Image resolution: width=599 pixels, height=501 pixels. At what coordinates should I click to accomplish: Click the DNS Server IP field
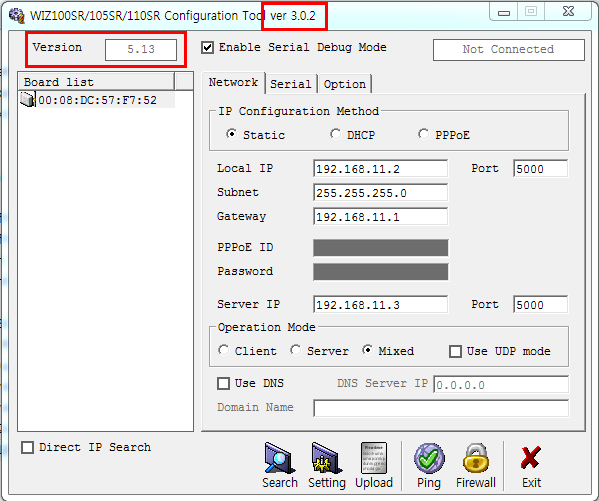[501, 384]
